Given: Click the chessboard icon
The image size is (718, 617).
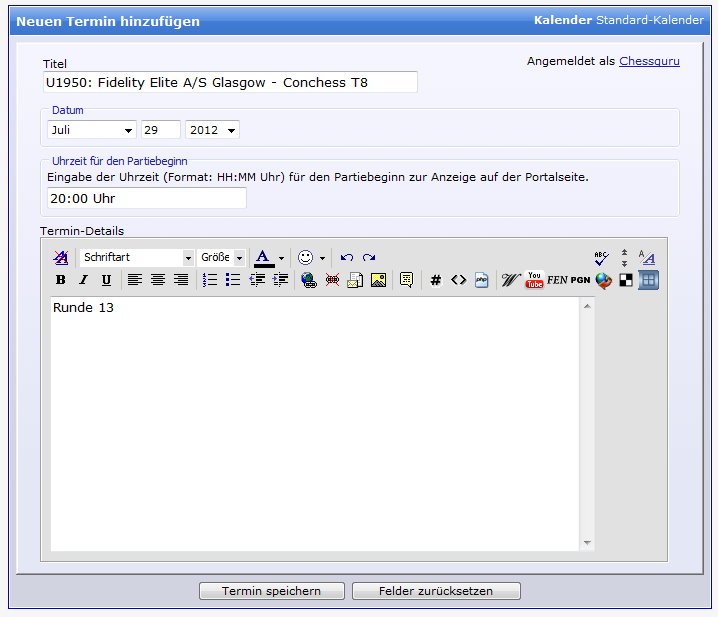Looking at the screenshot, I should (626, 280).
